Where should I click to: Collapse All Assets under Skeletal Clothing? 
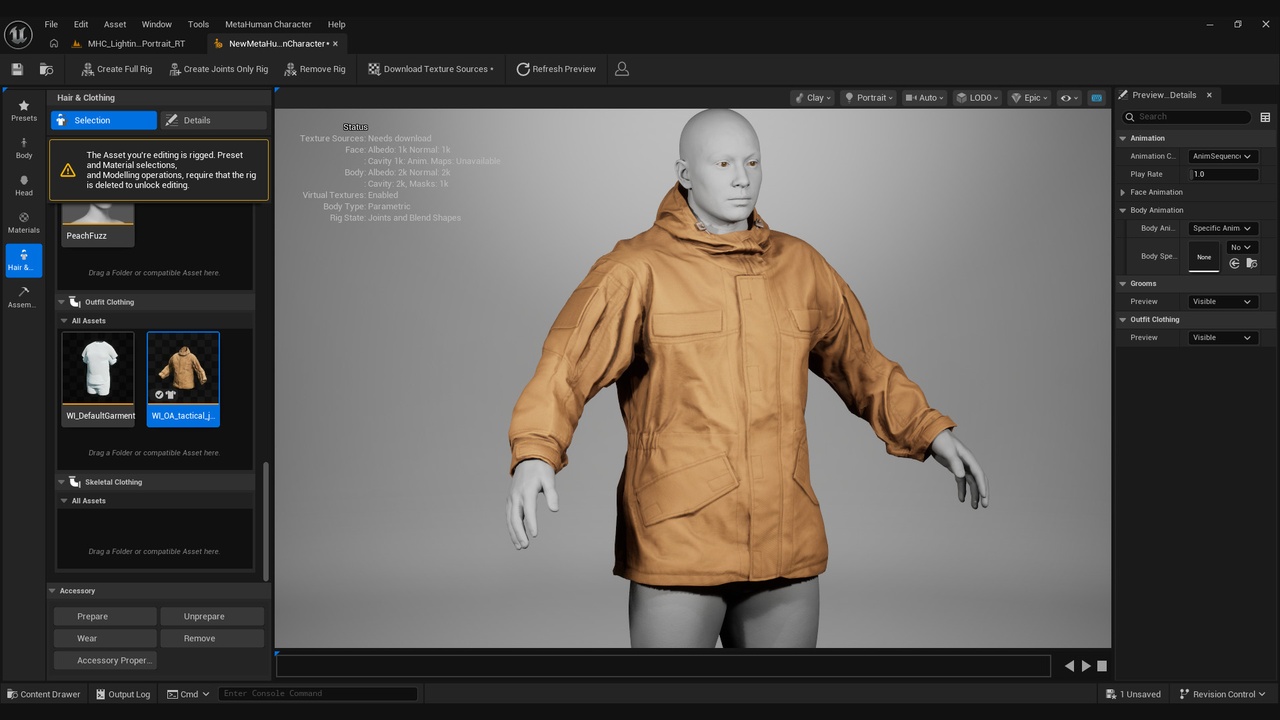pos(64,501)
